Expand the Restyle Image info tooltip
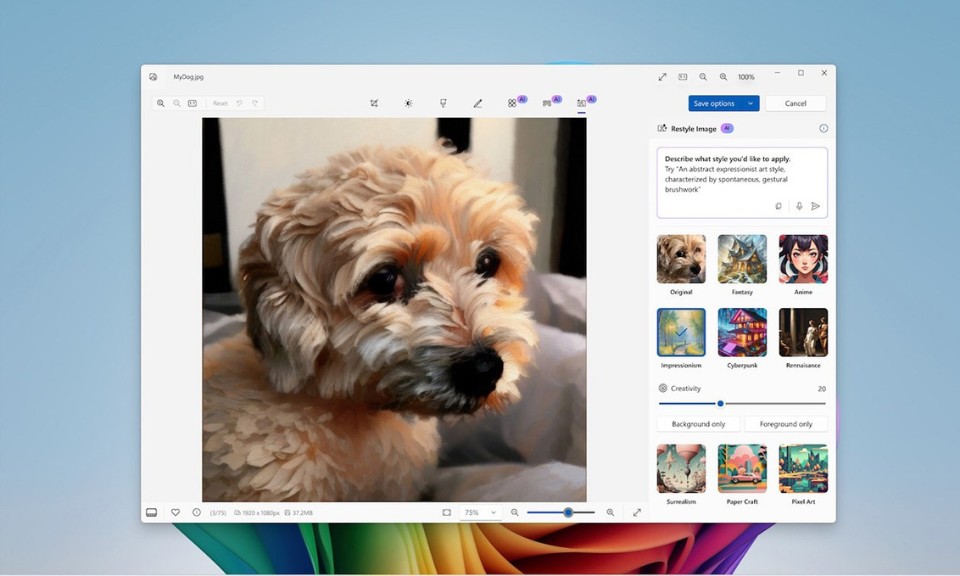Viewport: 960px width, 576px height. (823, 128)
